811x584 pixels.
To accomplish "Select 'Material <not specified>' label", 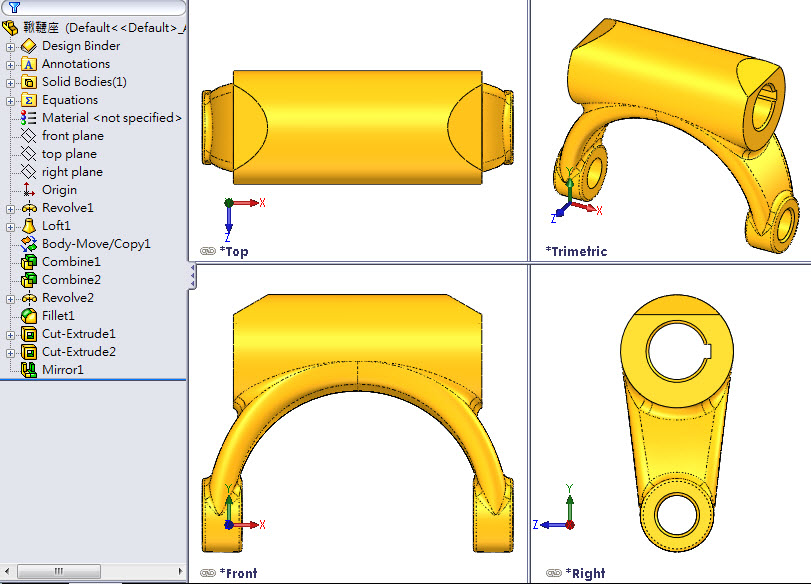I will (x=112, y=118).
